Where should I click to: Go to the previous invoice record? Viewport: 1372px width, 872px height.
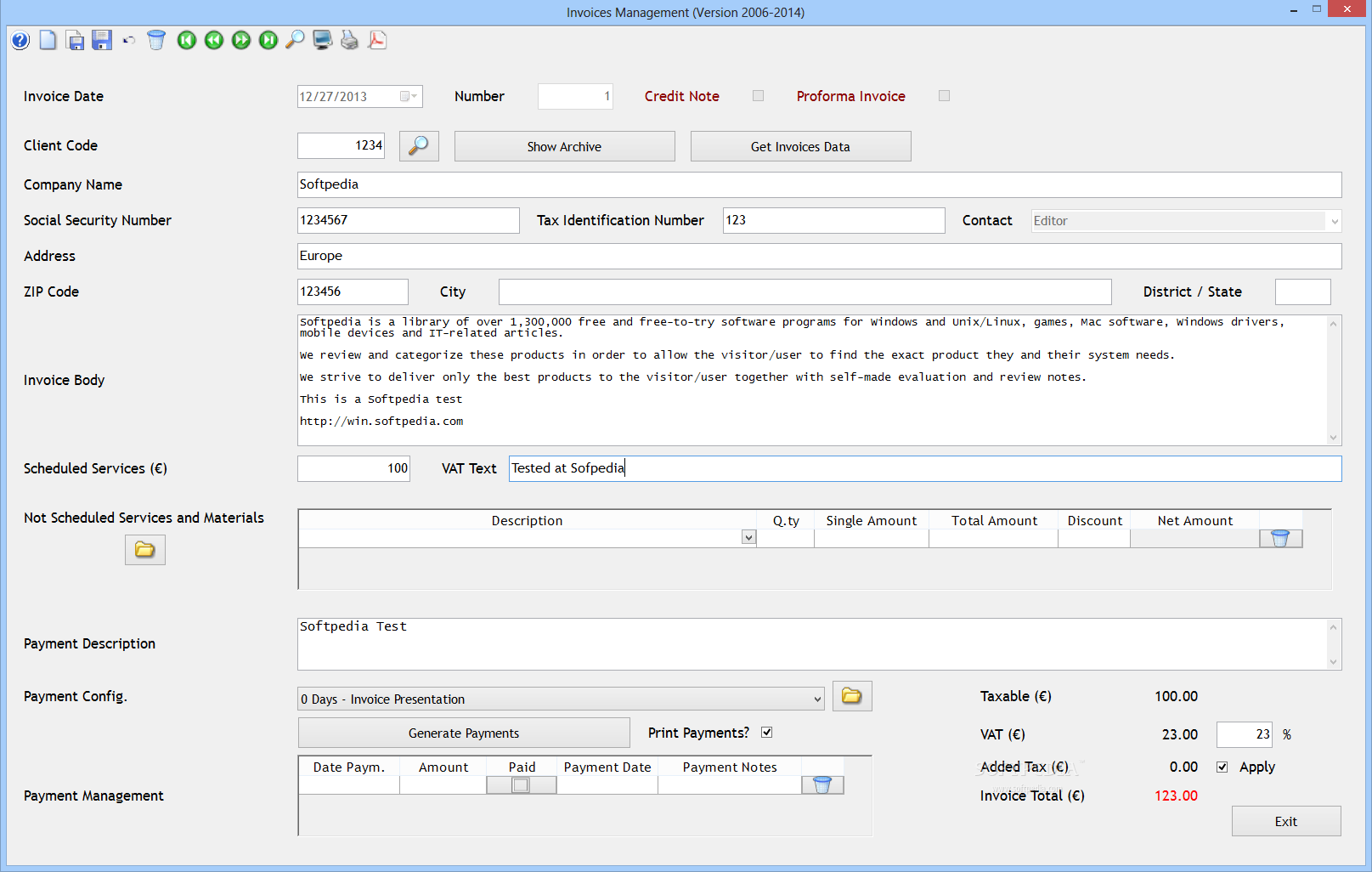coord(214,40)
